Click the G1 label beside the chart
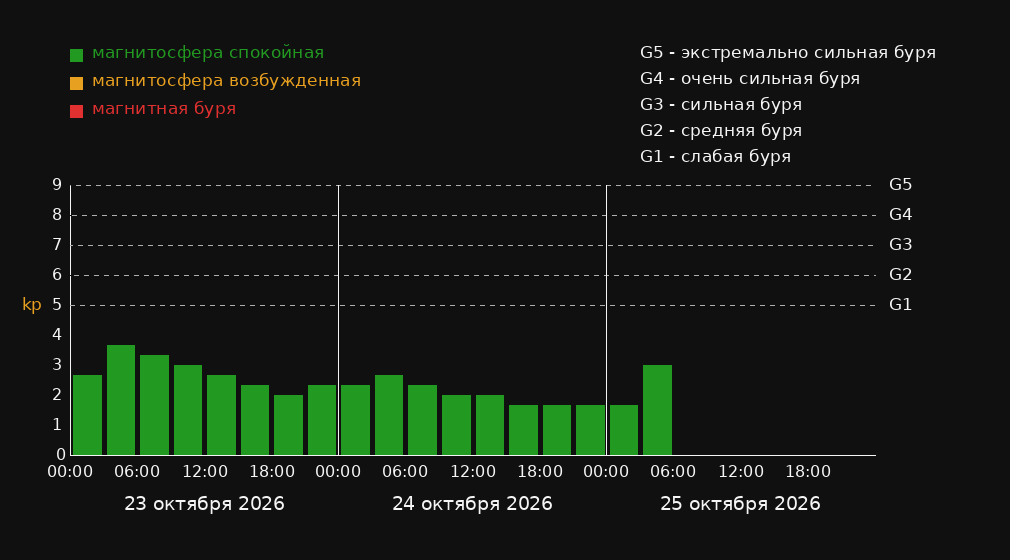Screen dimensions: 1010x560 tap(900, 305)
